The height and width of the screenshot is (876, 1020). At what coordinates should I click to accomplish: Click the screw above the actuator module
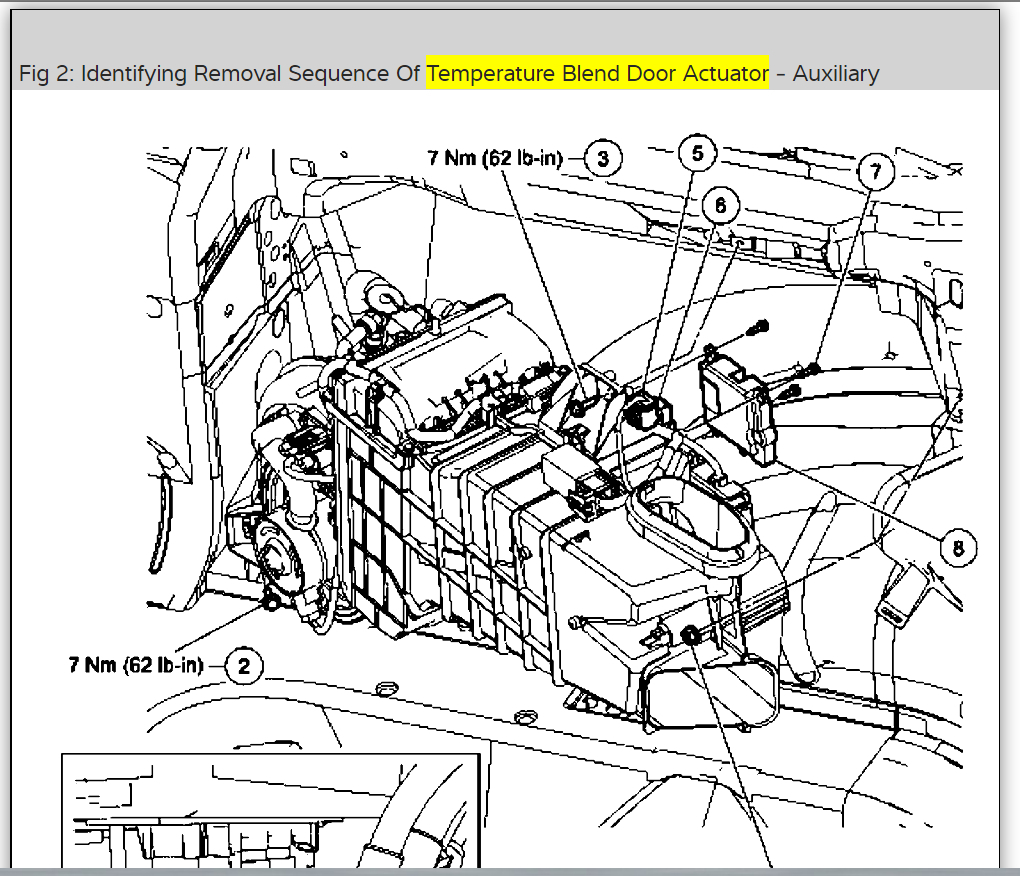click(758, 327)
